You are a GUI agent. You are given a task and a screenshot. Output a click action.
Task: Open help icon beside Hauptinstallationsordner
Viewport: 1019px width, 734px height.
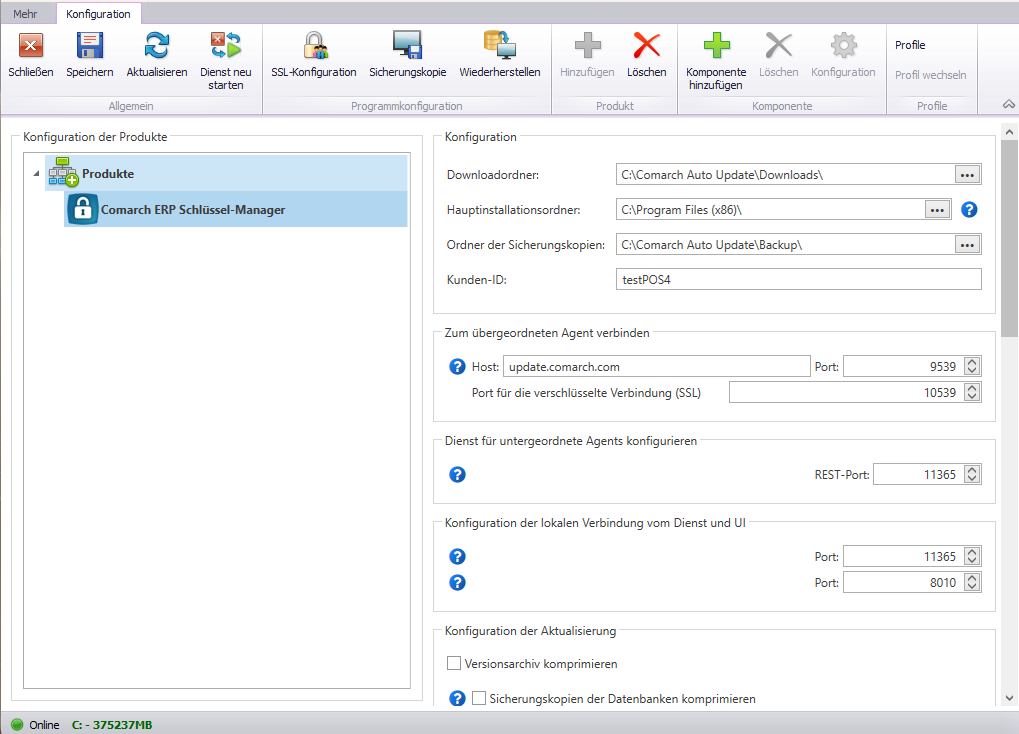969,209
